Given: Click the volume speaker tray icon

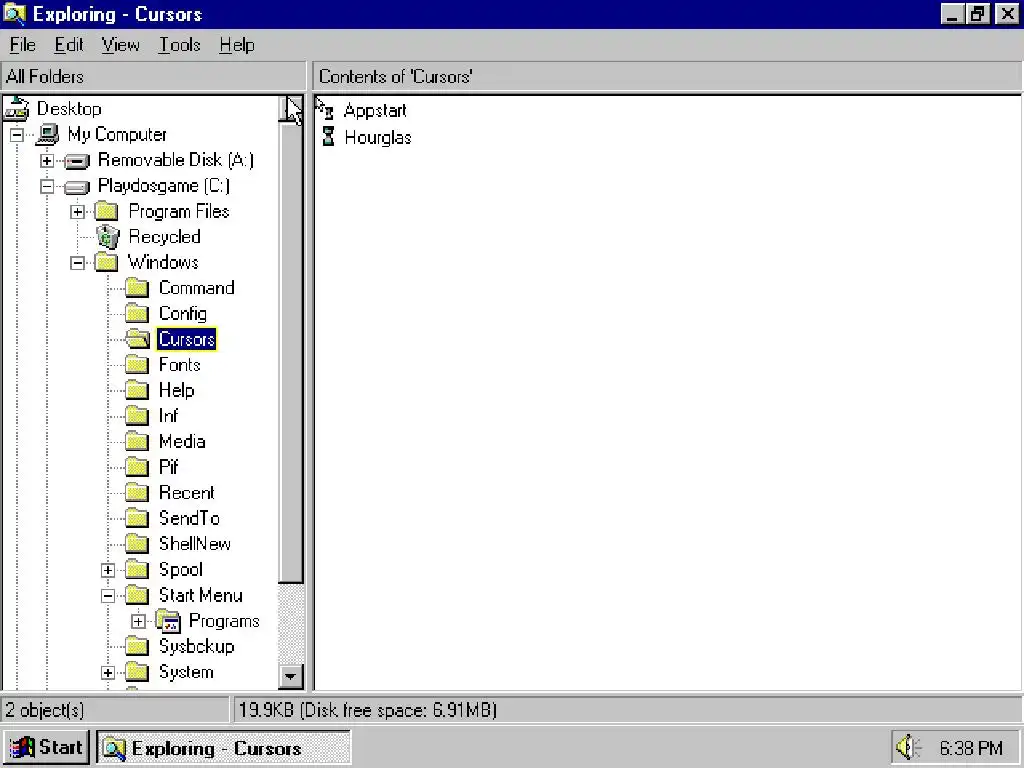Looking at the screenshot, I should click(x=908, y=747).
